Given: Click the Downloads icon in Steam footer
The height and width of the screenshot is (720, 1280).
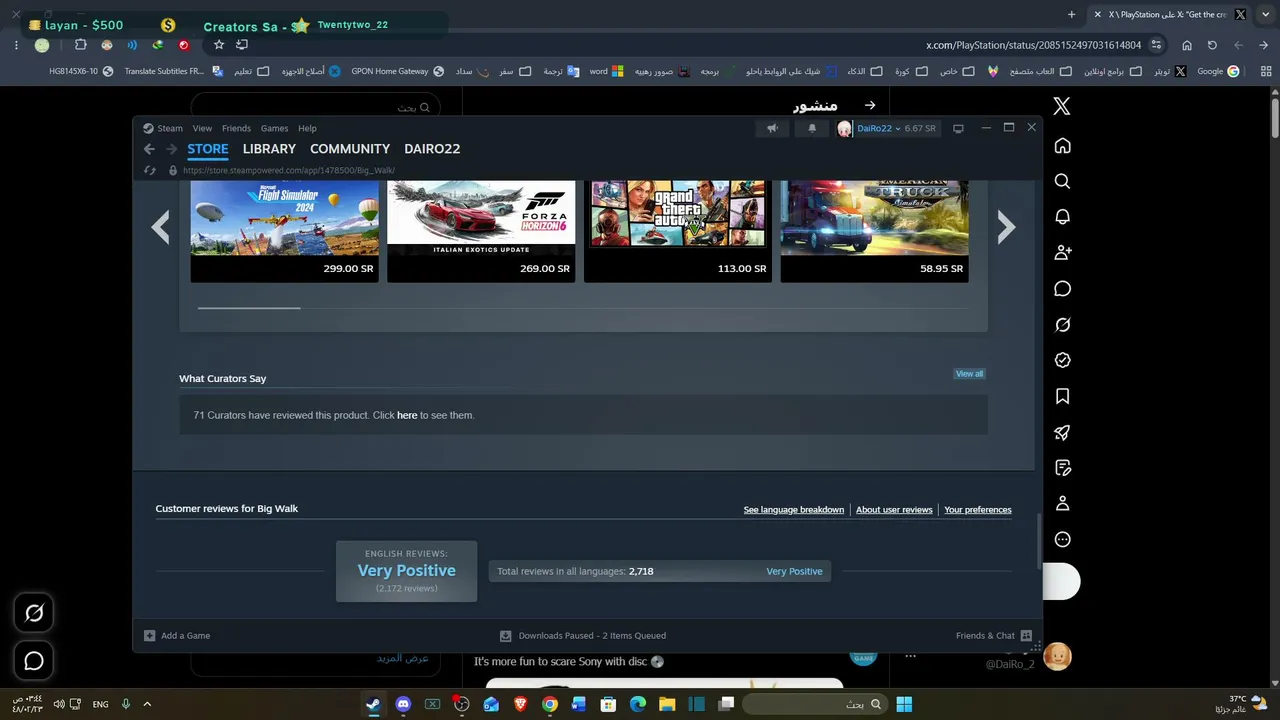Looking at the screenshot, I should [506, 635].
